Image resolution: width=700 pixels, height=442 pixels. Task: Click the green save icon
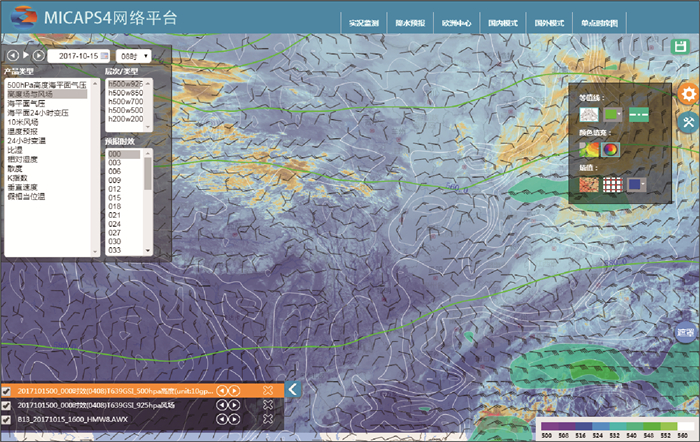pyautogui.click(x=681, y=47)
